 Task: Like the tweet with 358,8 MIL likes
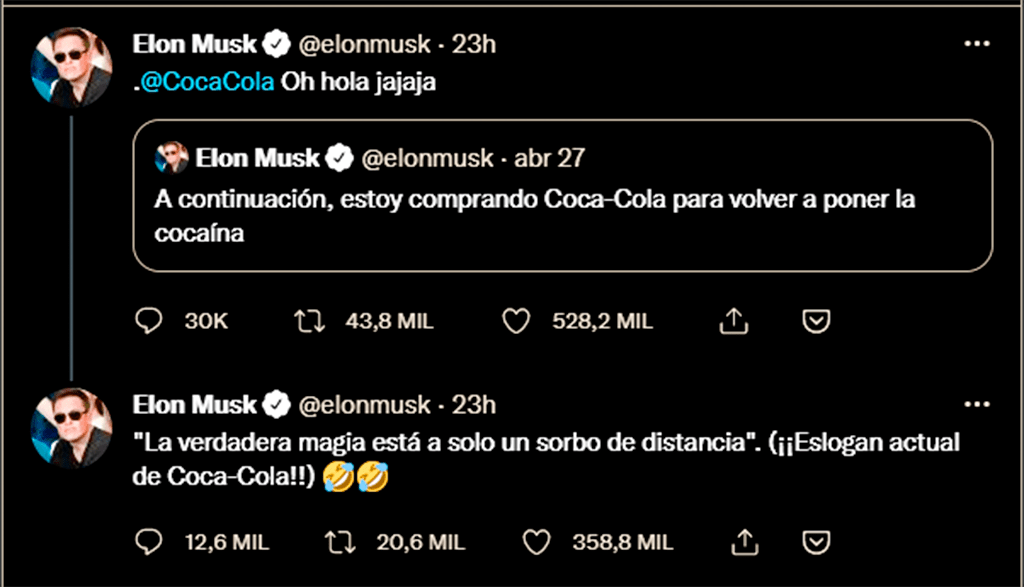click(537, 542)
